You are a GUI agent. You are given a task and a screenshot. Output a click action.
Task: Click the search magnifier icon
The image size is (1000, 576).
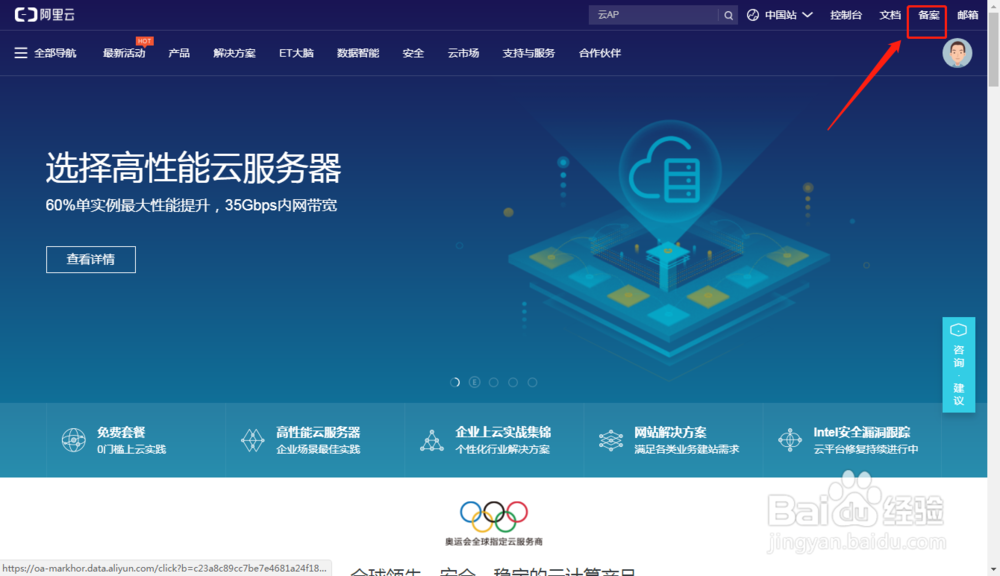(728, 15)
